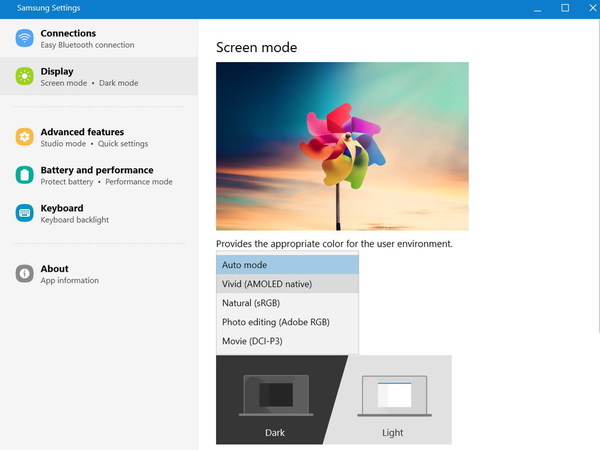Image resolution: width=600 pixels, height=450 pixels.
Task: Click the Connections Wi-Fi icon
Action: pos(24,38)
